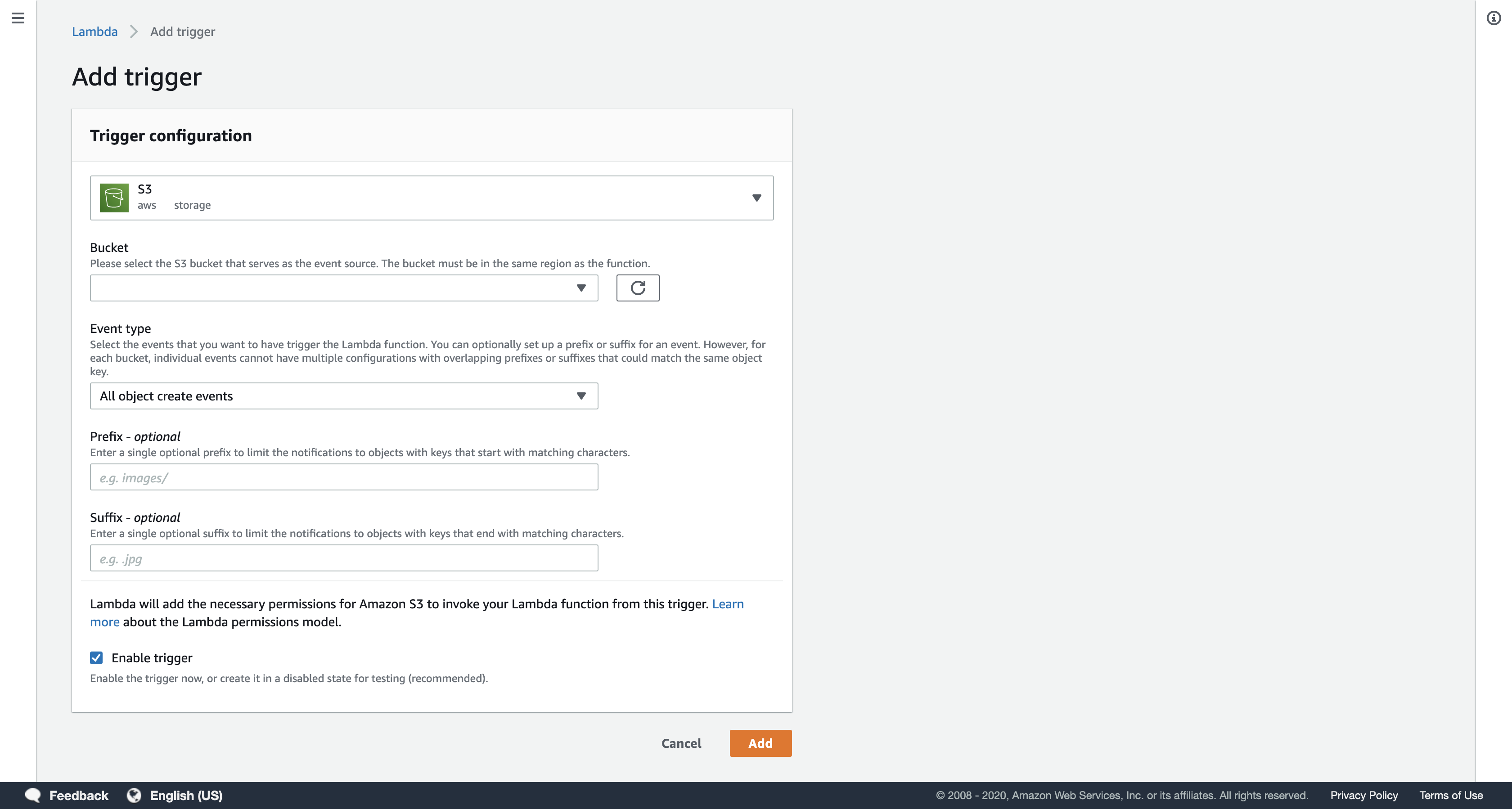Image resolution: width=1512 pixels, height=809 pixels.
Task: Click the breadcrumb chevron separator
Action: pos(134,31)
